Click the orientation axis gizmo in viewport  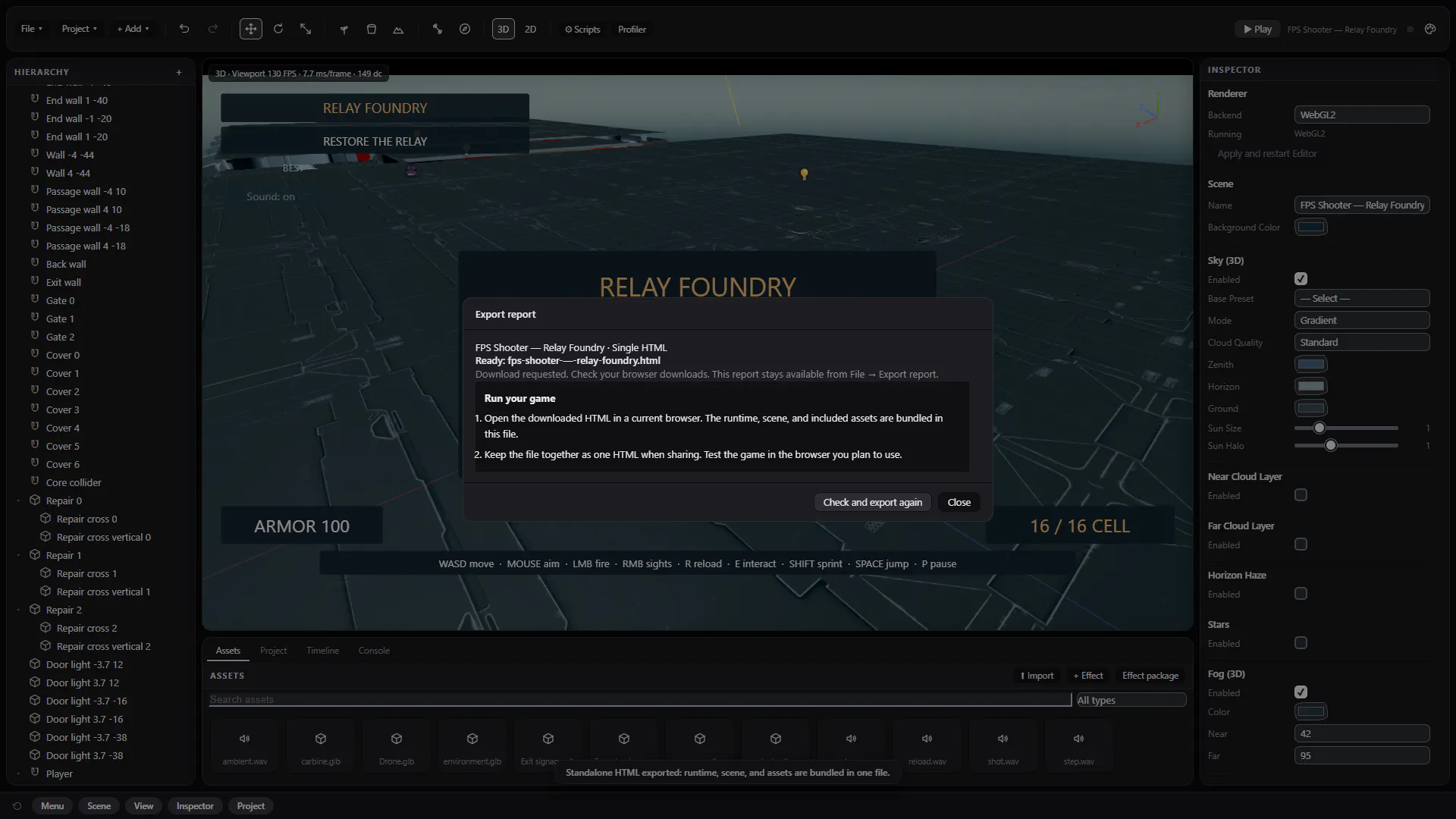pos(1149,111)
